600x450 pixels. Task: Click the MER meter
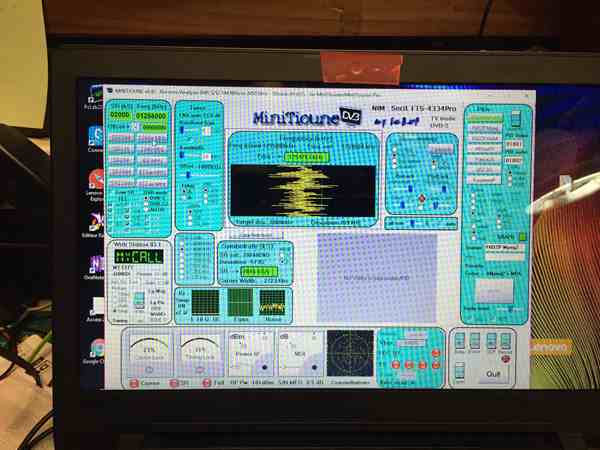[301, 354]
